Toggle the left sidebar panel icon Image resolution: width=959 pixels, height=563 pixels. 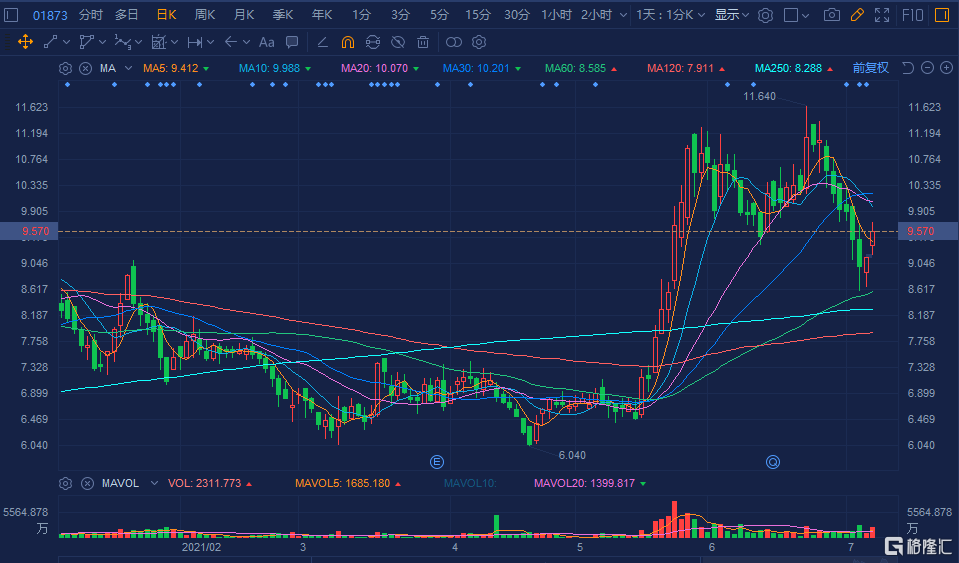pyautogui.click(x=10, y=15)
